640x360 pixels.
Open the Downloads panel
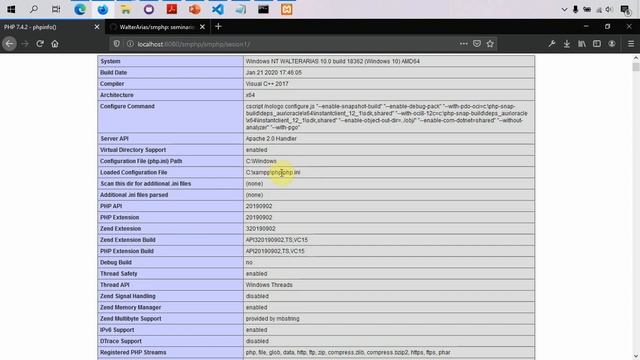tap(567, 44)
